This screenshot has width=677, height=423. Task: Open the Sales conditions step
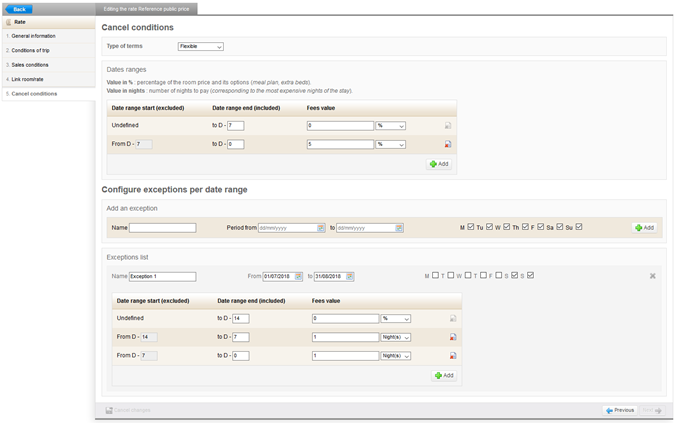[30, 64]
